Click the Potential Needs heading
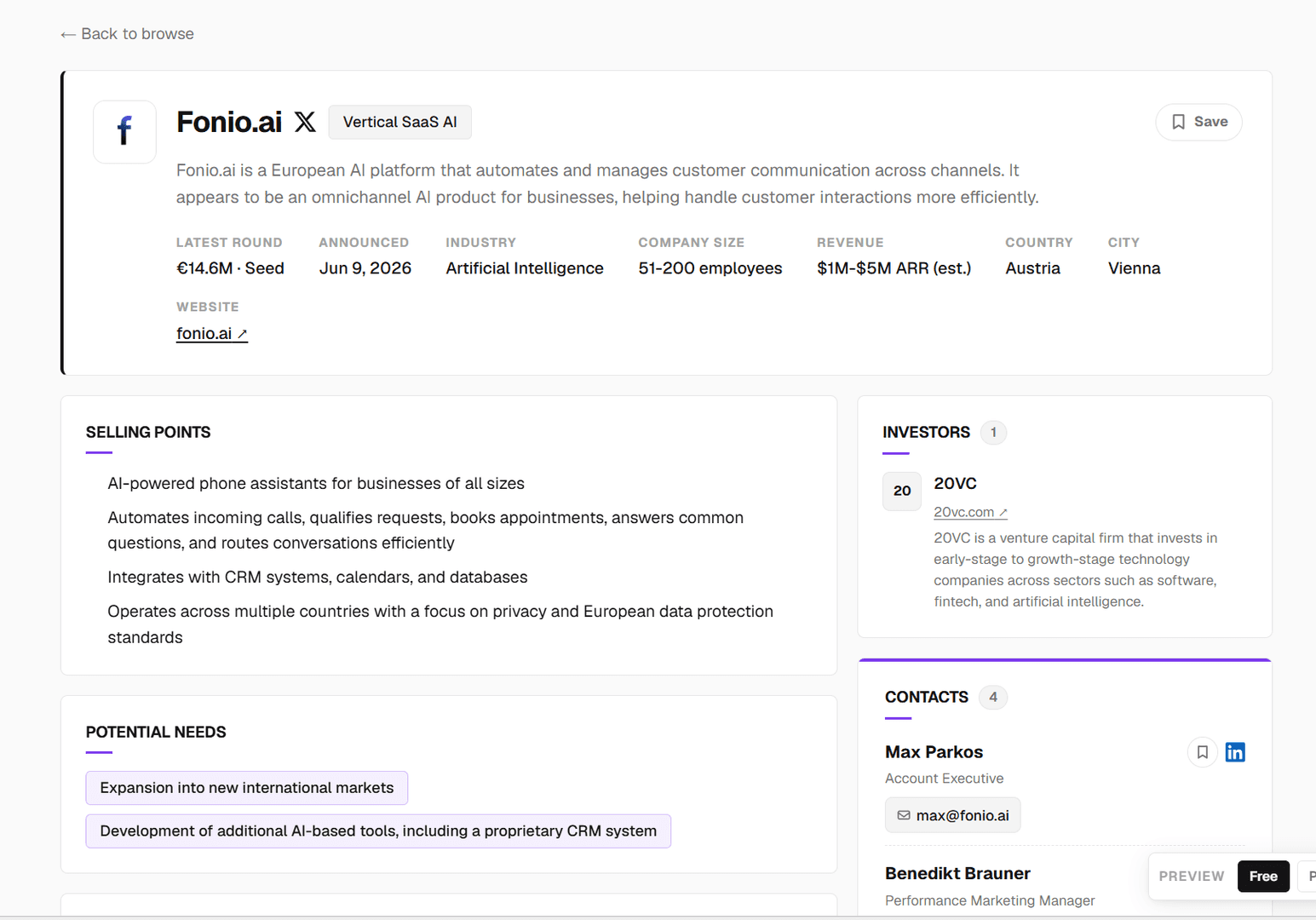This screenshot has width=1316, height=920. [x=156, y=732]
